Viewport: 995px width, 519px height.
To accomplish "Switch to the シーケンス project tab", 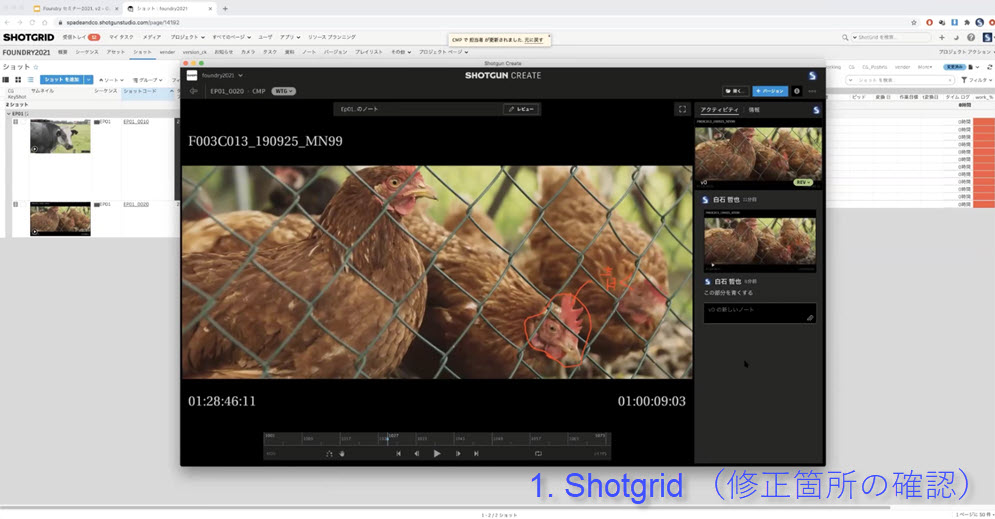I will (87, 52).
